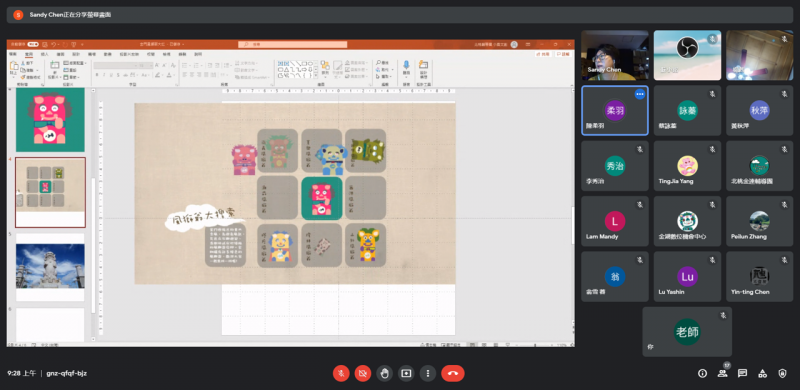This screenshot has height=390, width=800.
Task: Open the font name combo box
Action: pos(116,65)
